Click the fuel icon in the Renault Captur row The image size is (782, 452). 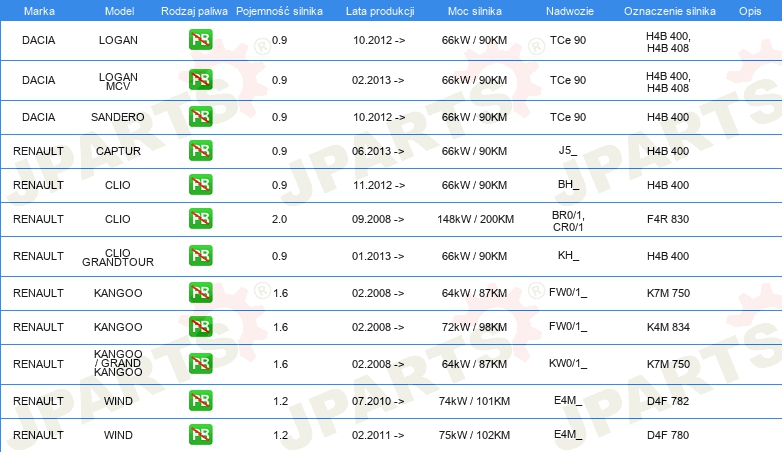(x=200, y=151)
